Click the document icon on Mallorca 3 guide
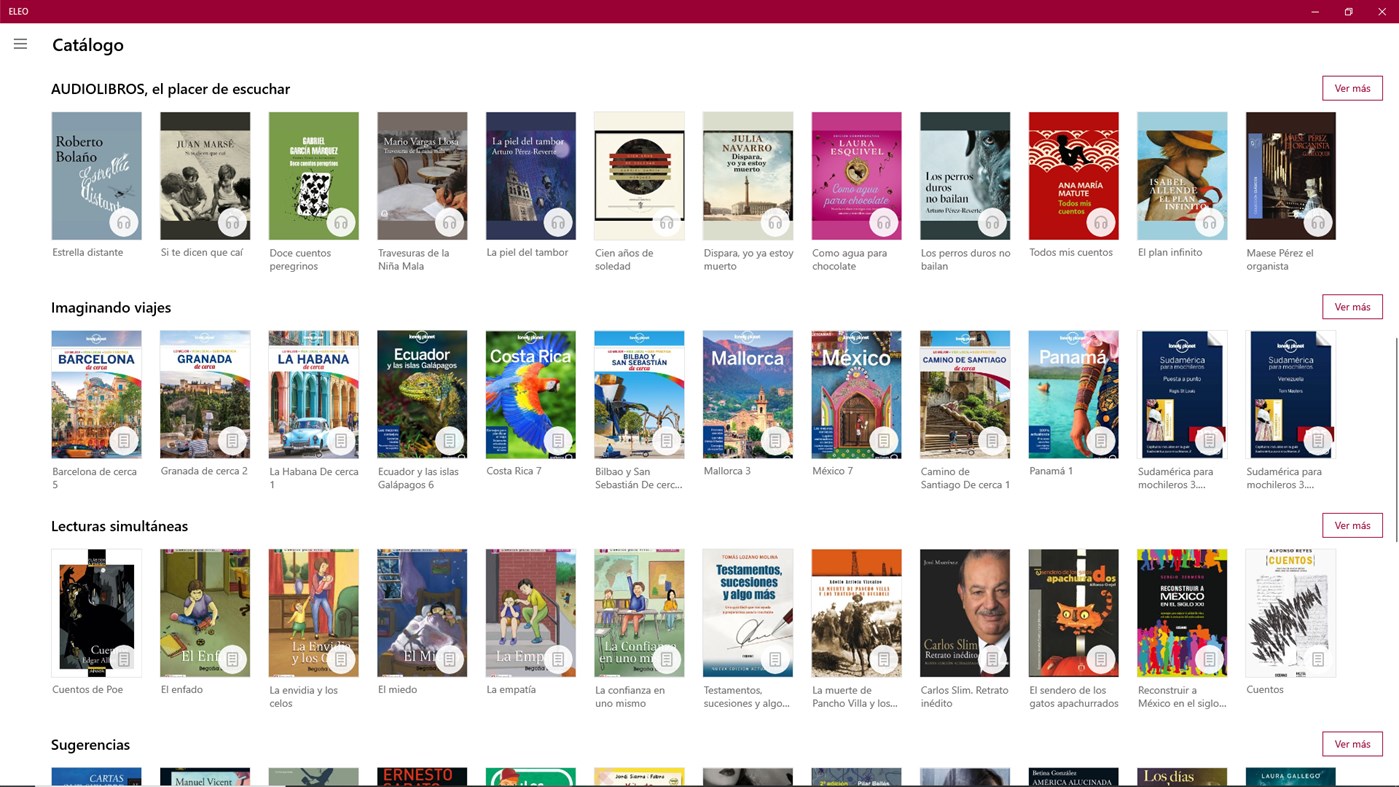This screenshot has width=1399, height=787. pyautogui.click(x=775, y=440)
